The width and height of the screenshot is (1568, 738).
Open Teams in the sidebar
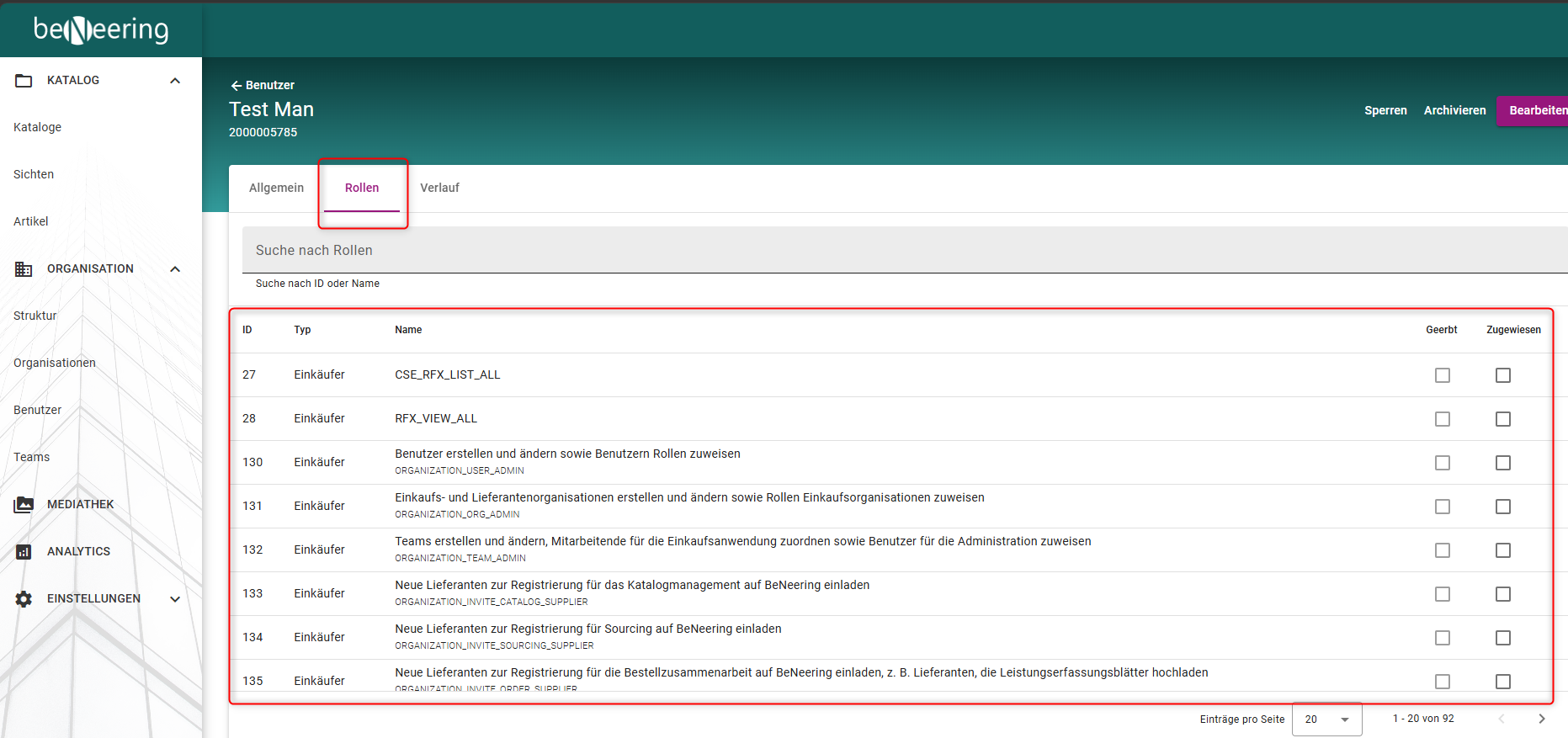(32, 457)
